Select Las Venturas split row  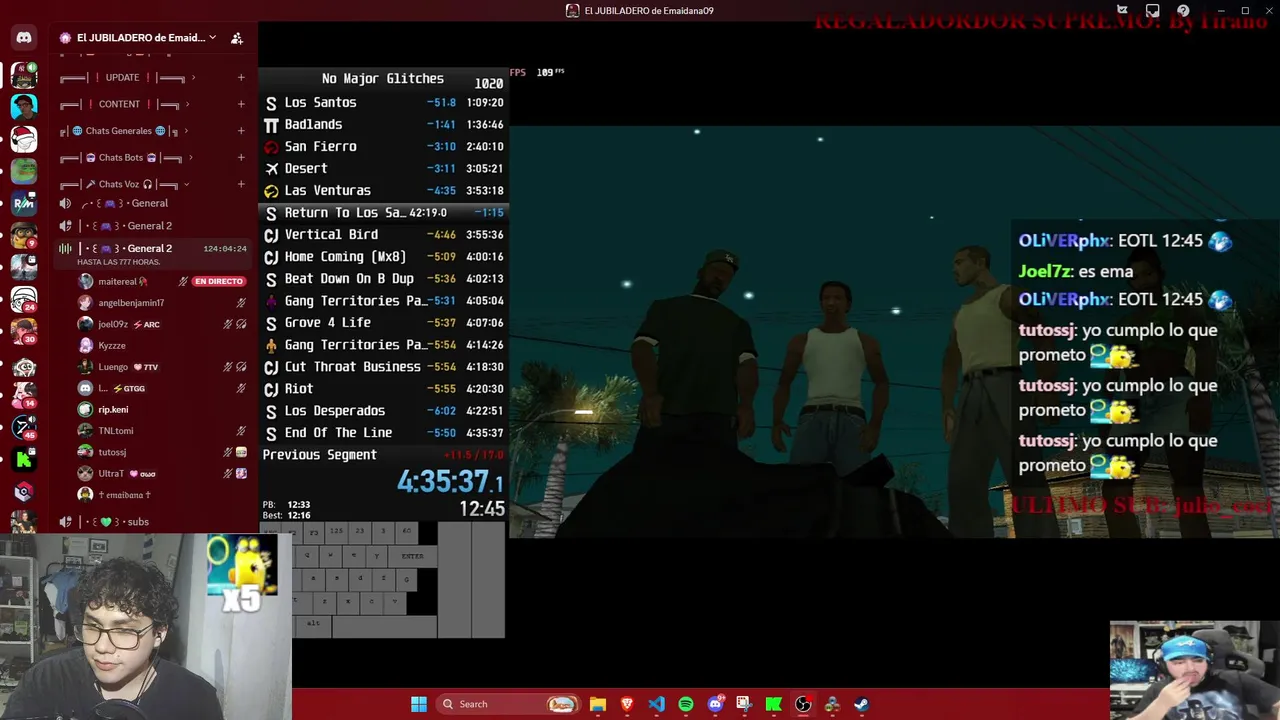pyautogui.click(x=383, y=190)
